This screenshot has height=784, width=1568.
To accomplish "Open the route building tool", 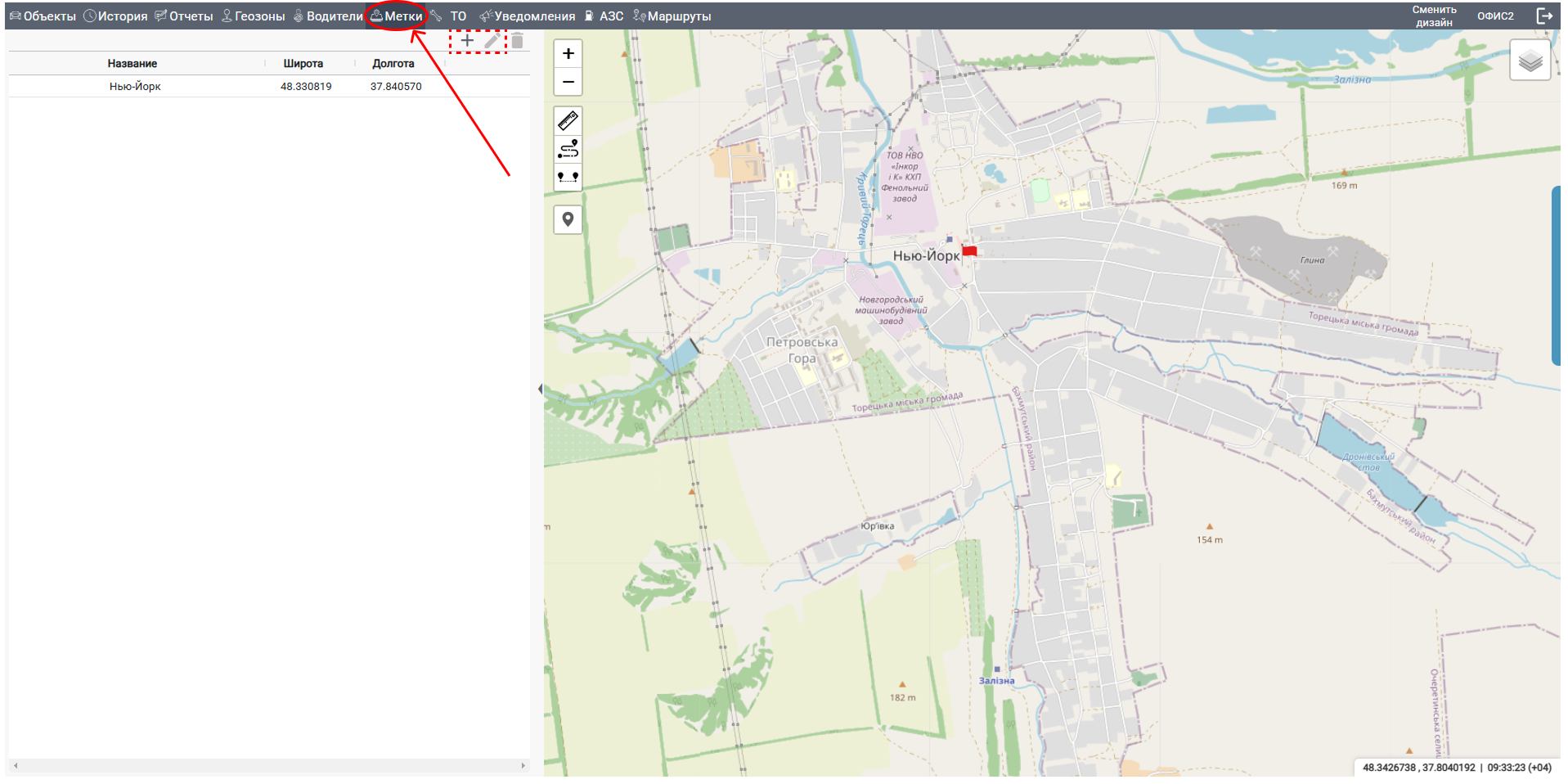I will tap(568, 149).
